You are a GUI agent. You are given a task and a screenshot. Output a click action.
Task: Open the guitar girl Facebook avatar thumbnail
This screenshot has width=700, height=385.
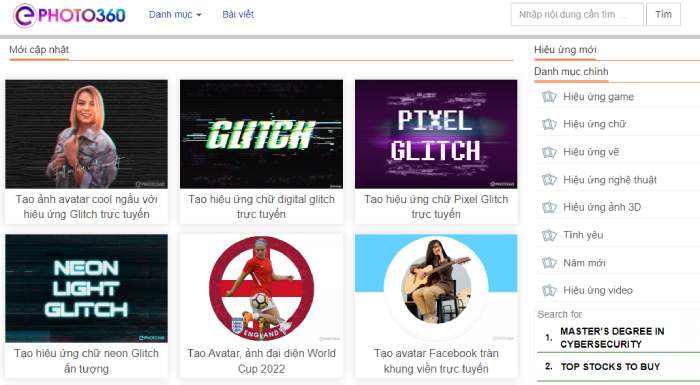[x=436, y=289]
